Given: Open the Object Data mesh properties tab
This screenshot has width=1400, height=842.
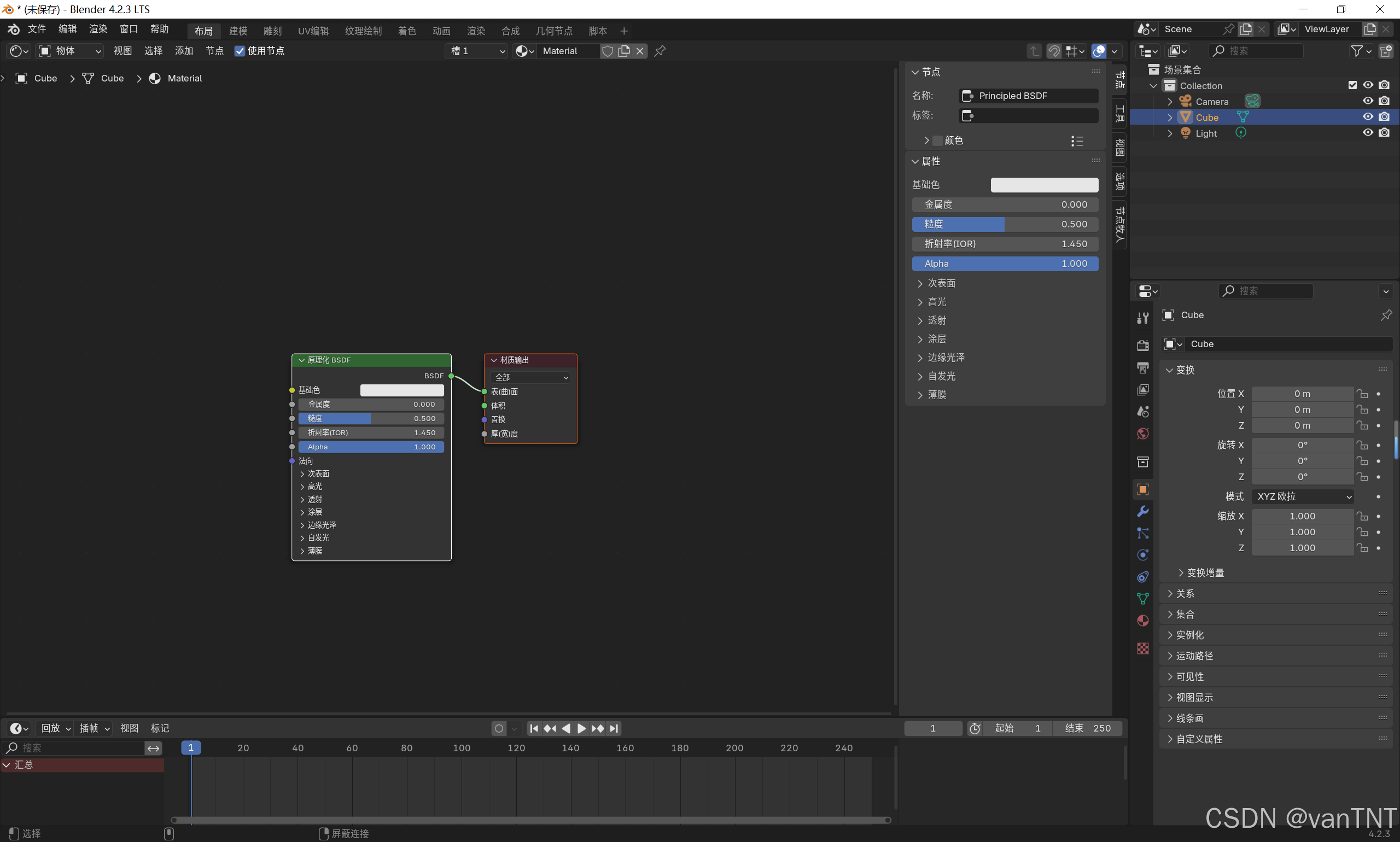Looking at the screenshot, I should (x=1143, y=599).
